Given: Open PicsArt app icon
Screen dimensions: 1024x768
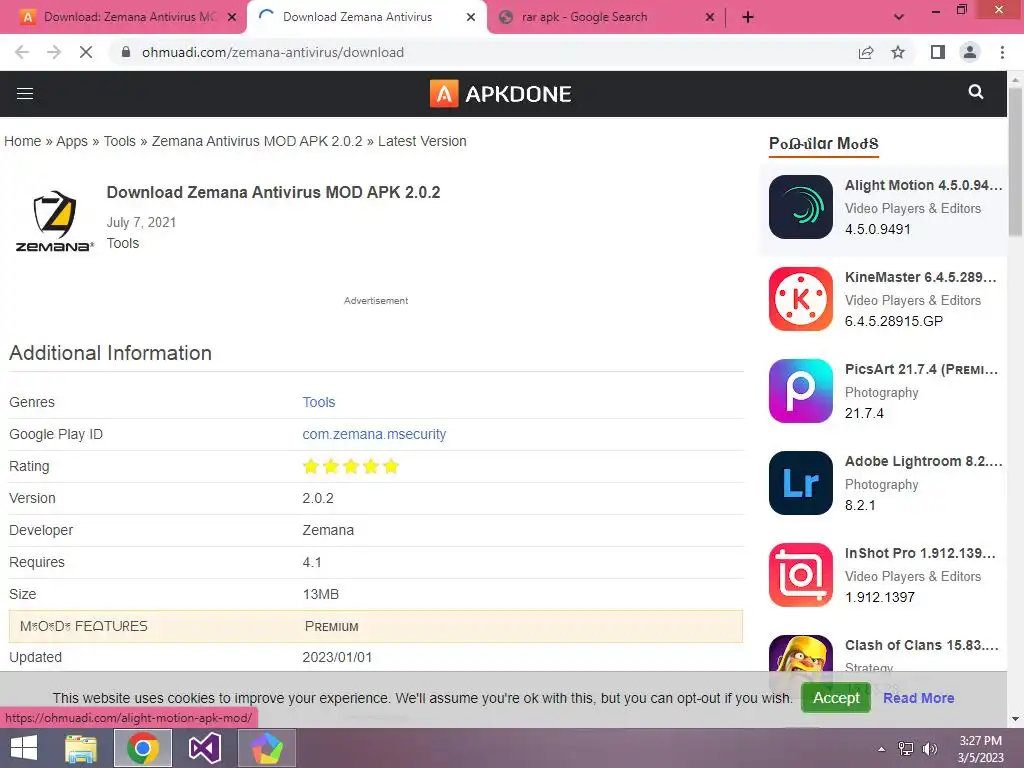Looking at the screenshot, I should 801,391.
